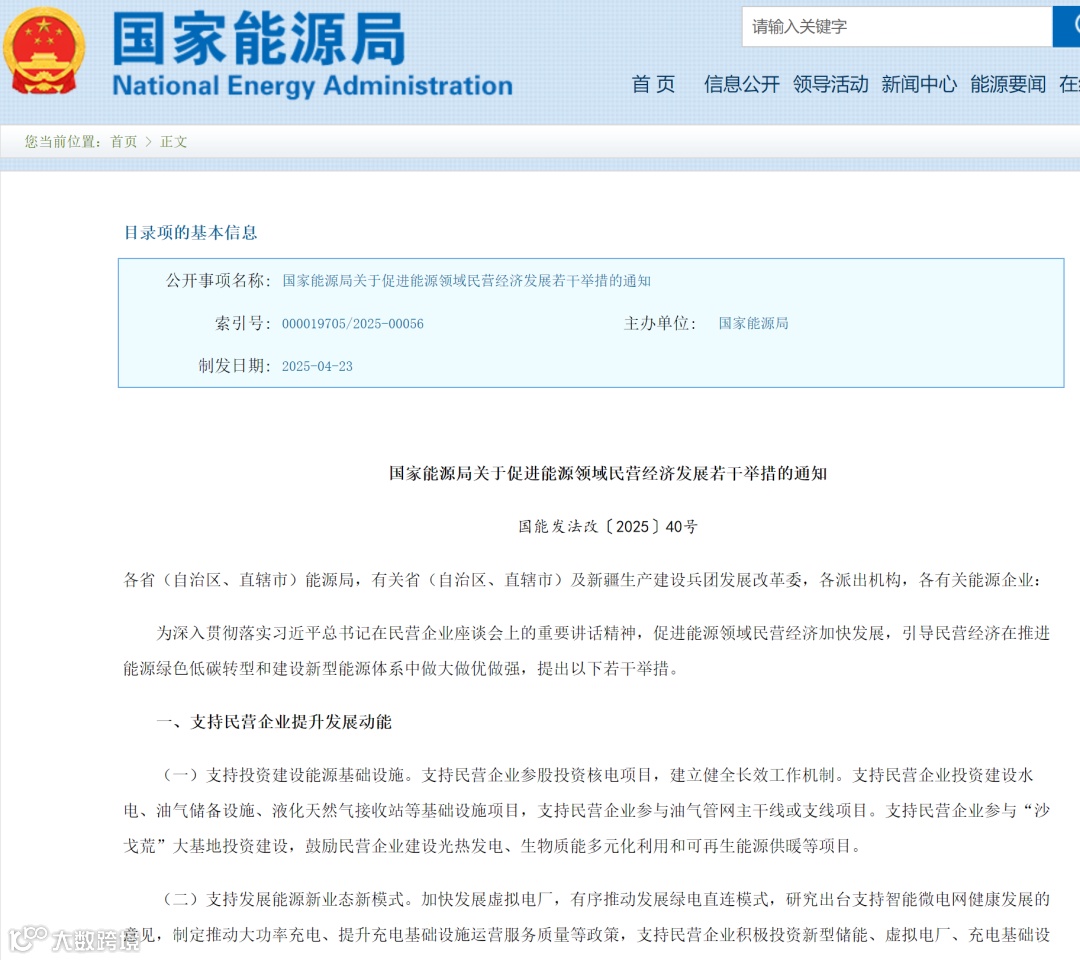Click paragraph （一）支持投资建设能源基础设施
This screenshot has height=960, width=1080.
coord(587,811)
